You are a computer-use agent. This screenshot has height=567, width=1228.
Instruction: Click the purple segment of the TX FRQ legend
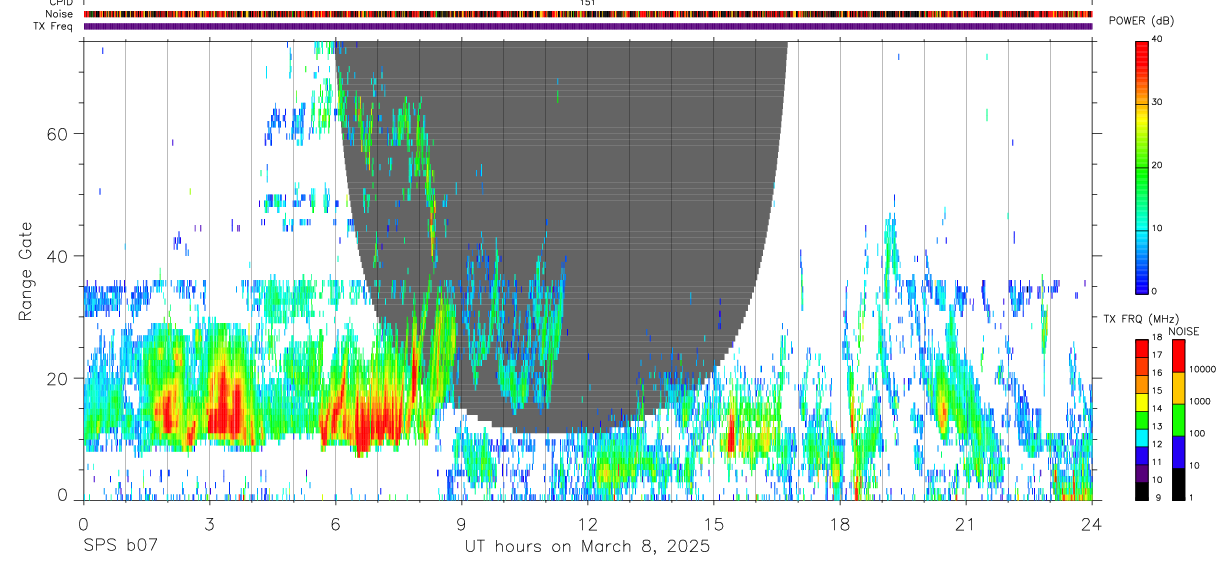point(1142,473)
